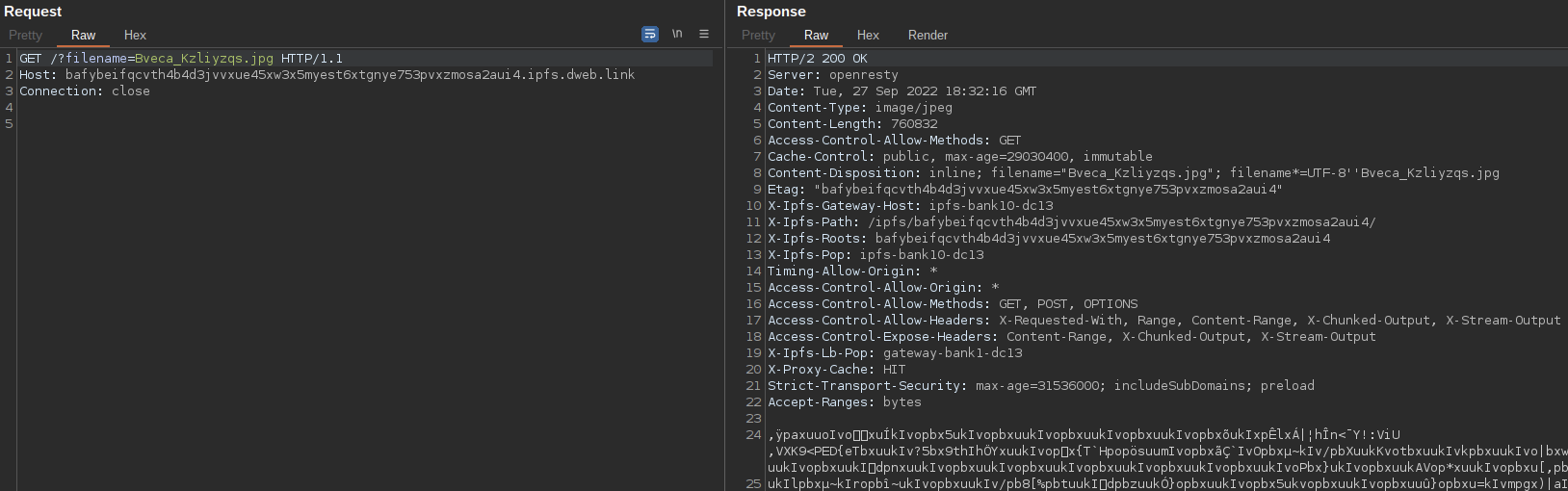
Task: Switch Response view to the Pretty tab
Action: click(758, 36)
